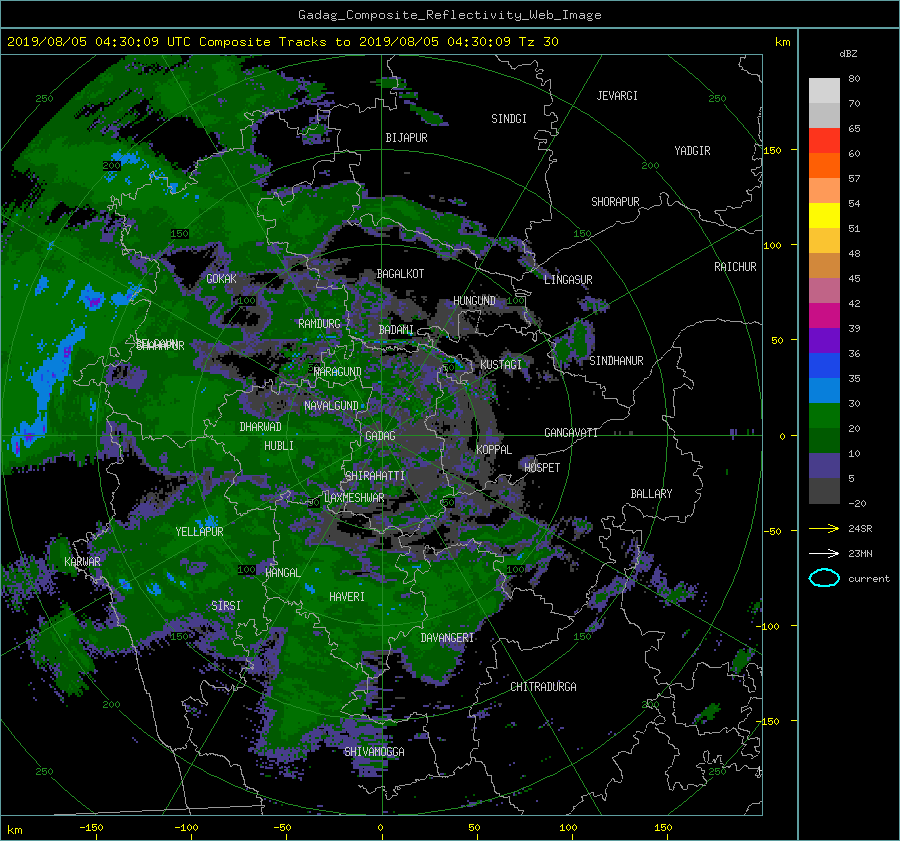This screenshot has height=841, width=900.
Task: Click the cyan current storm ellipse icon
Action: click(x=824, y=578)
